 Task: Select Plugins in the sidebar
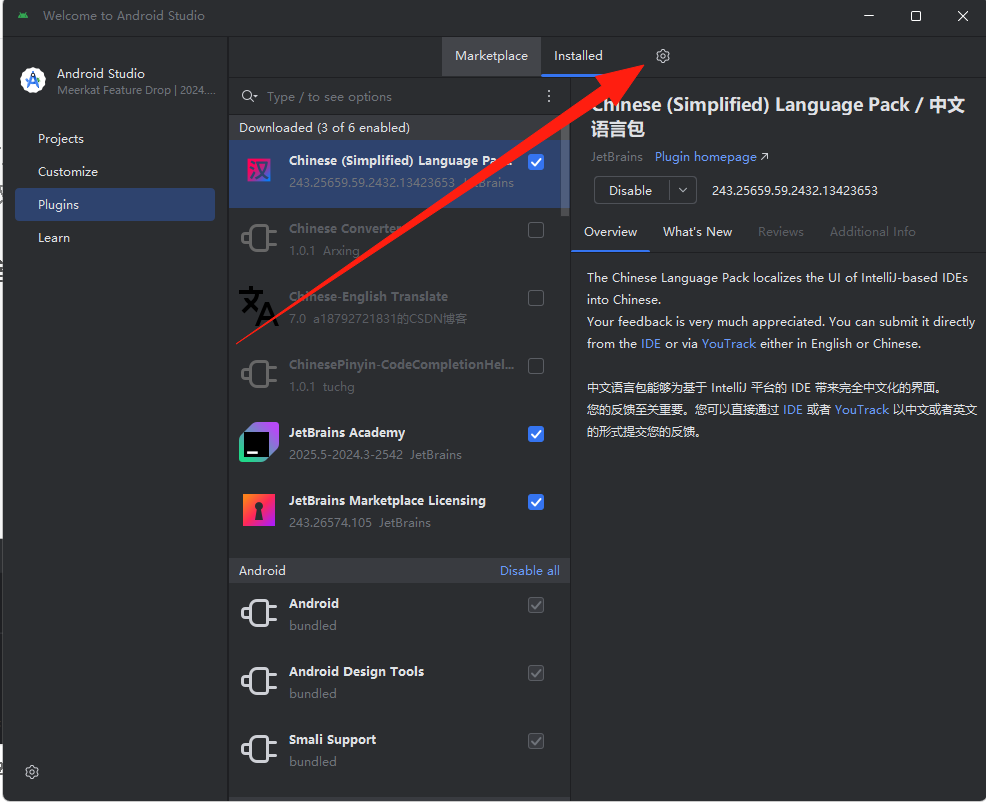(x=115, y=204)
